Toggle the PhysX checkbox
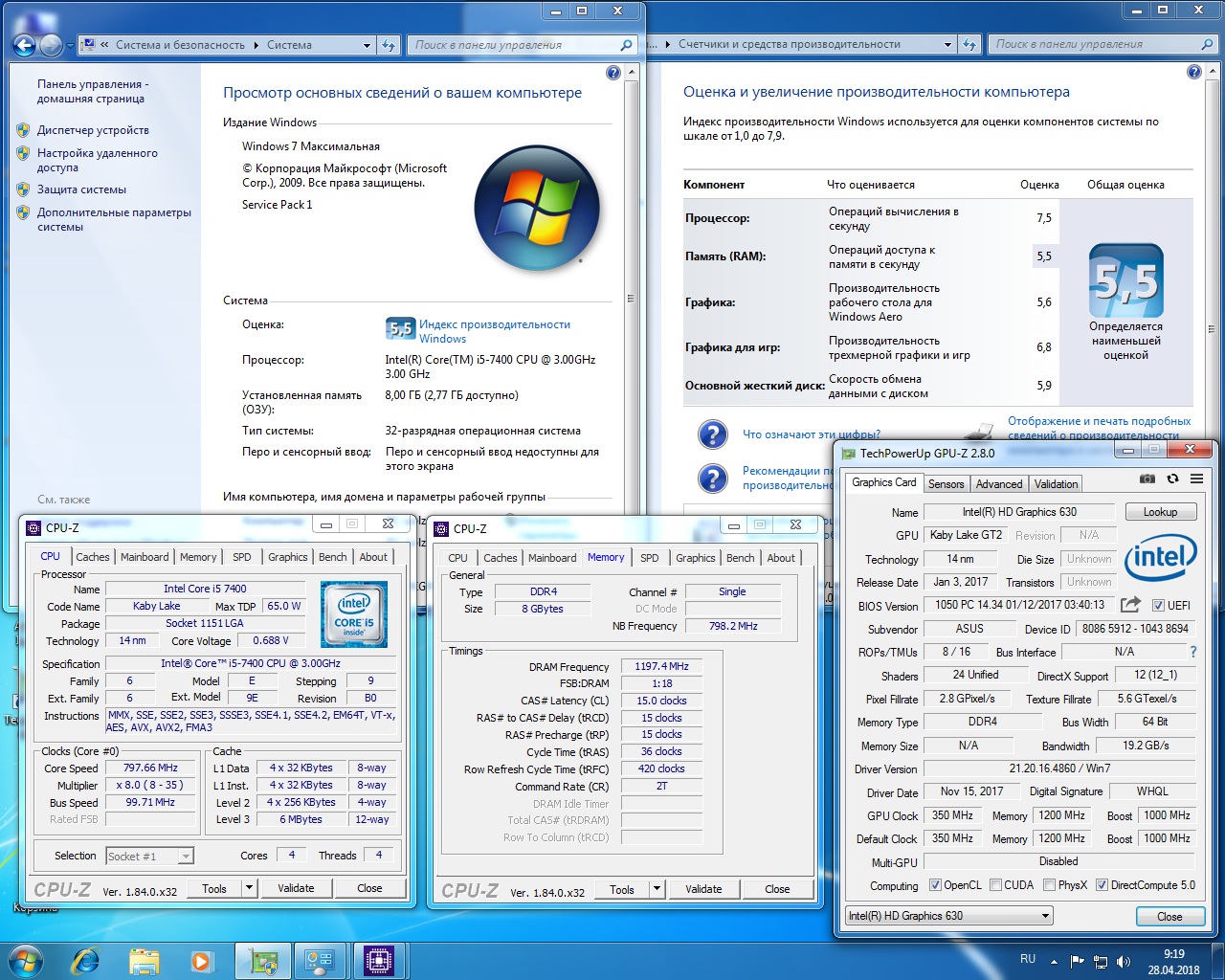 [1050, 885]
